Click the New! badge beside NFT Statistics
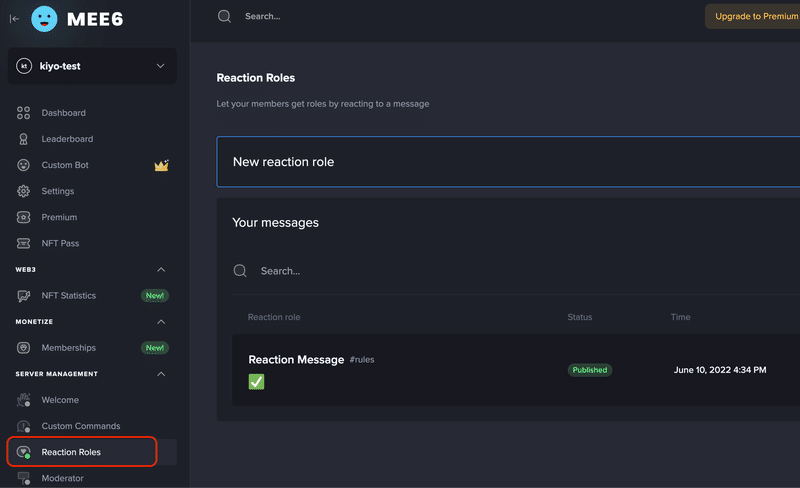 coord(155,296)
